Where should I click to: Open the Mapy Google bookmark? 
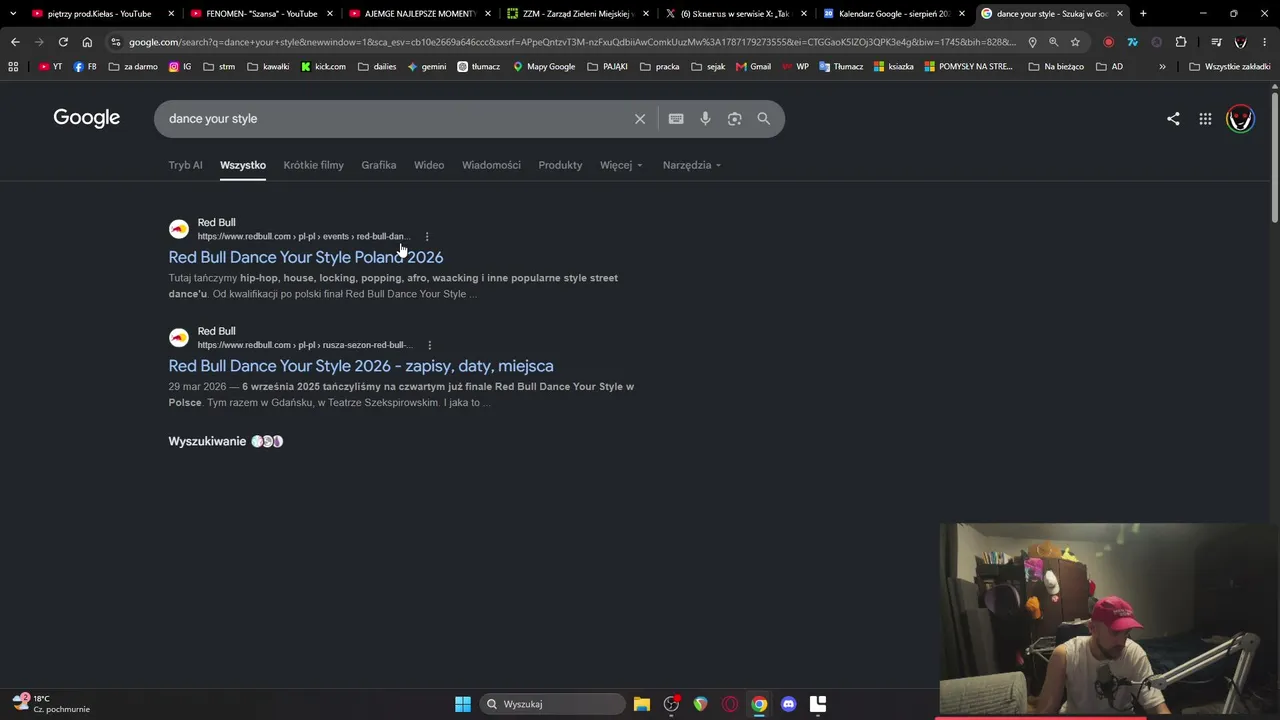[x=544, y=67]
